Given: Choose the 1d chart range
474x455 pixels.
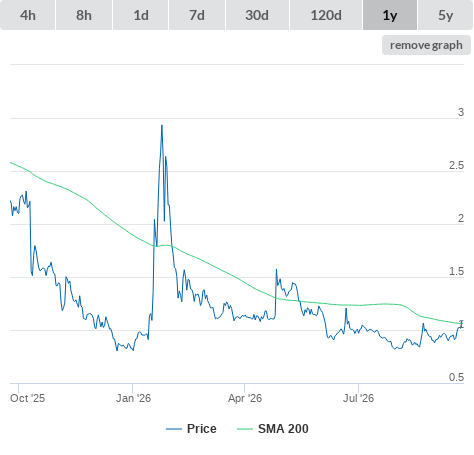Looking at the screenshot, I should pos(141,15).
